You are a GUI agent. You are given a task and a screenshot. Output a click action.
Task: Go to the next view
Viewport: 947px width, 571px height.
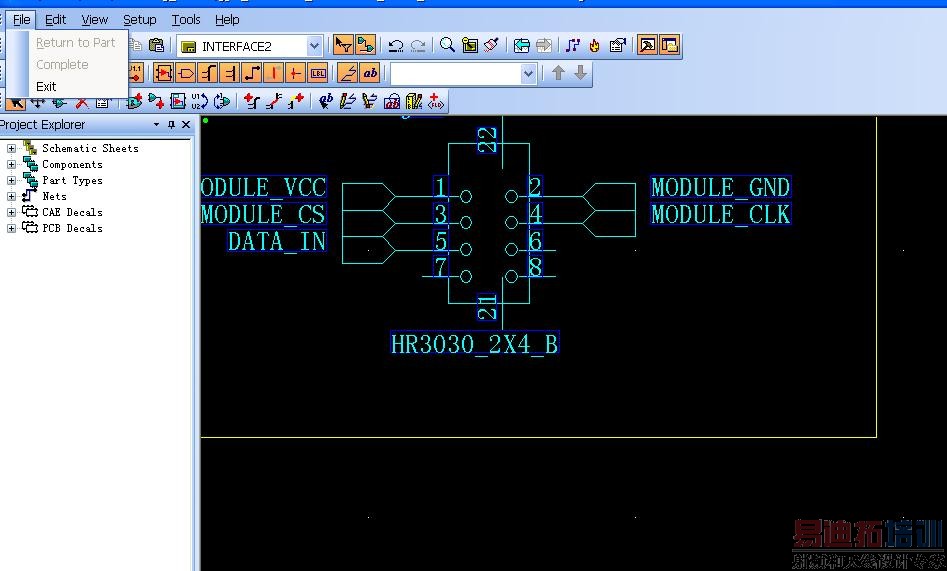click(544, 45)
